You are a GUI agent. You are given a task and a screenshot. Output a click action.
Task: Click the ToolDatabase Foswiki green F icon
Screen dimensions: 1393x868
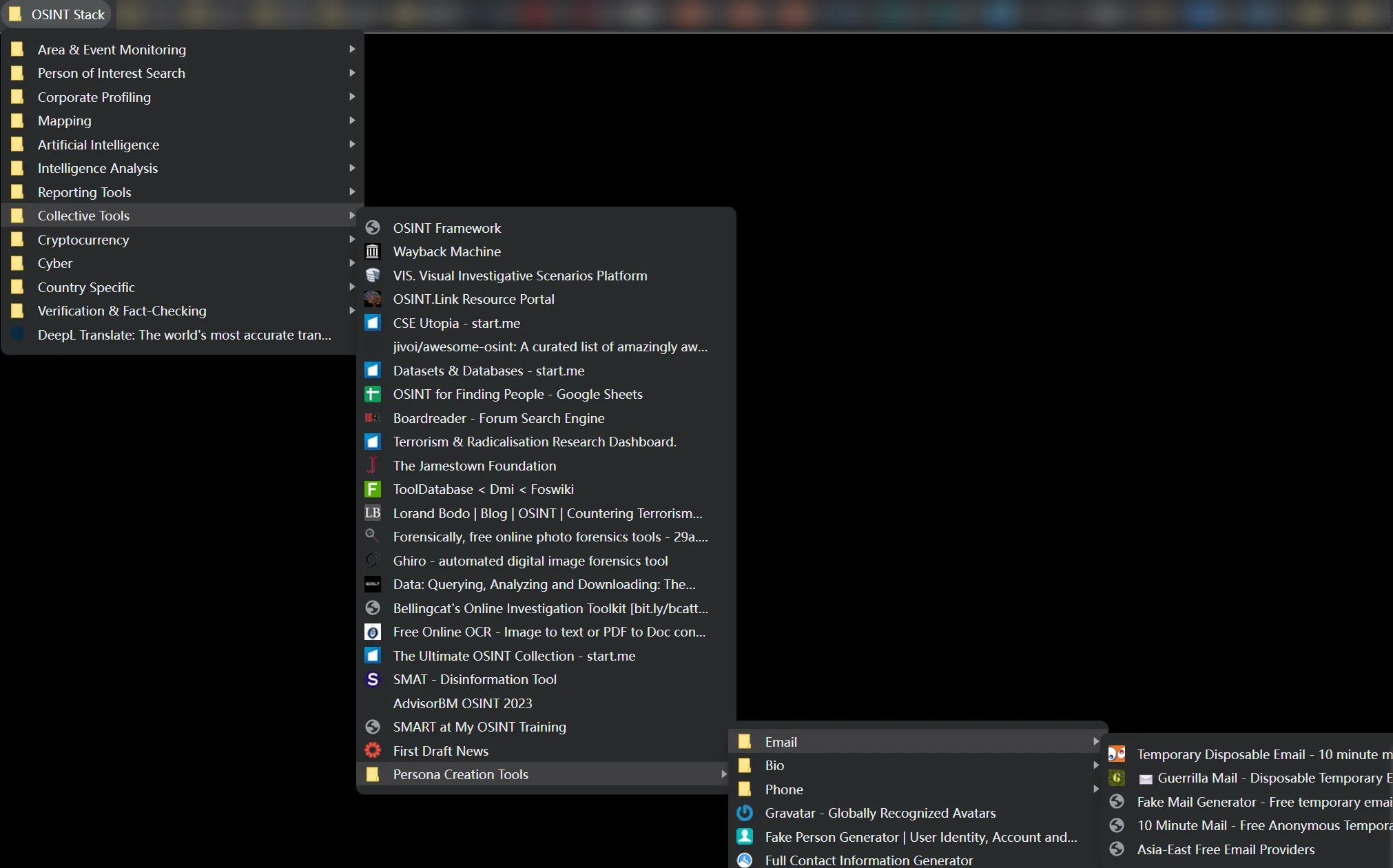tap(373, 489)
